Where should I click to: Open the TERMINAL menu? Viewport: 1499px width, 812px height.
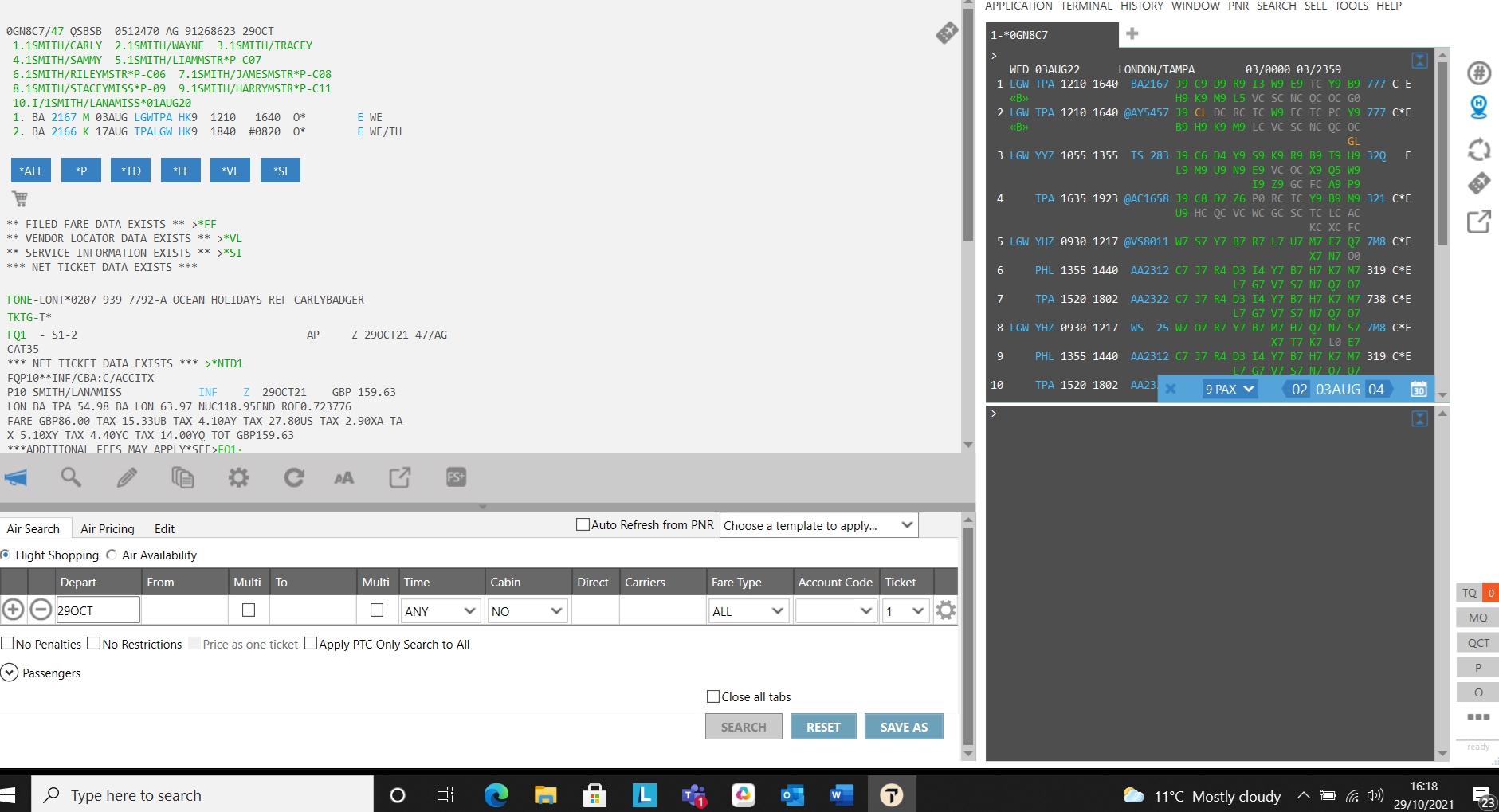coord(1086,6)
